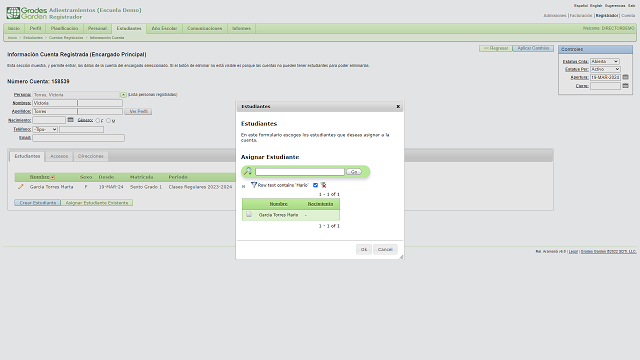Open Estatus Per dropdown
The height and width of the screenshot is (360, 640).
[x=605, y=69]
